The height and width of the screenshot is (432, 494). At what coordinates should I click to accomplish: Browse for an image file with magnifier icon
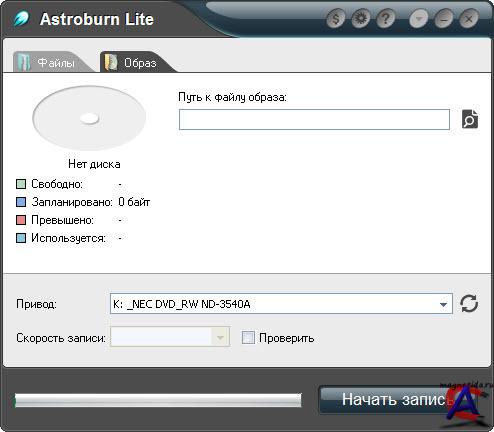470,119
